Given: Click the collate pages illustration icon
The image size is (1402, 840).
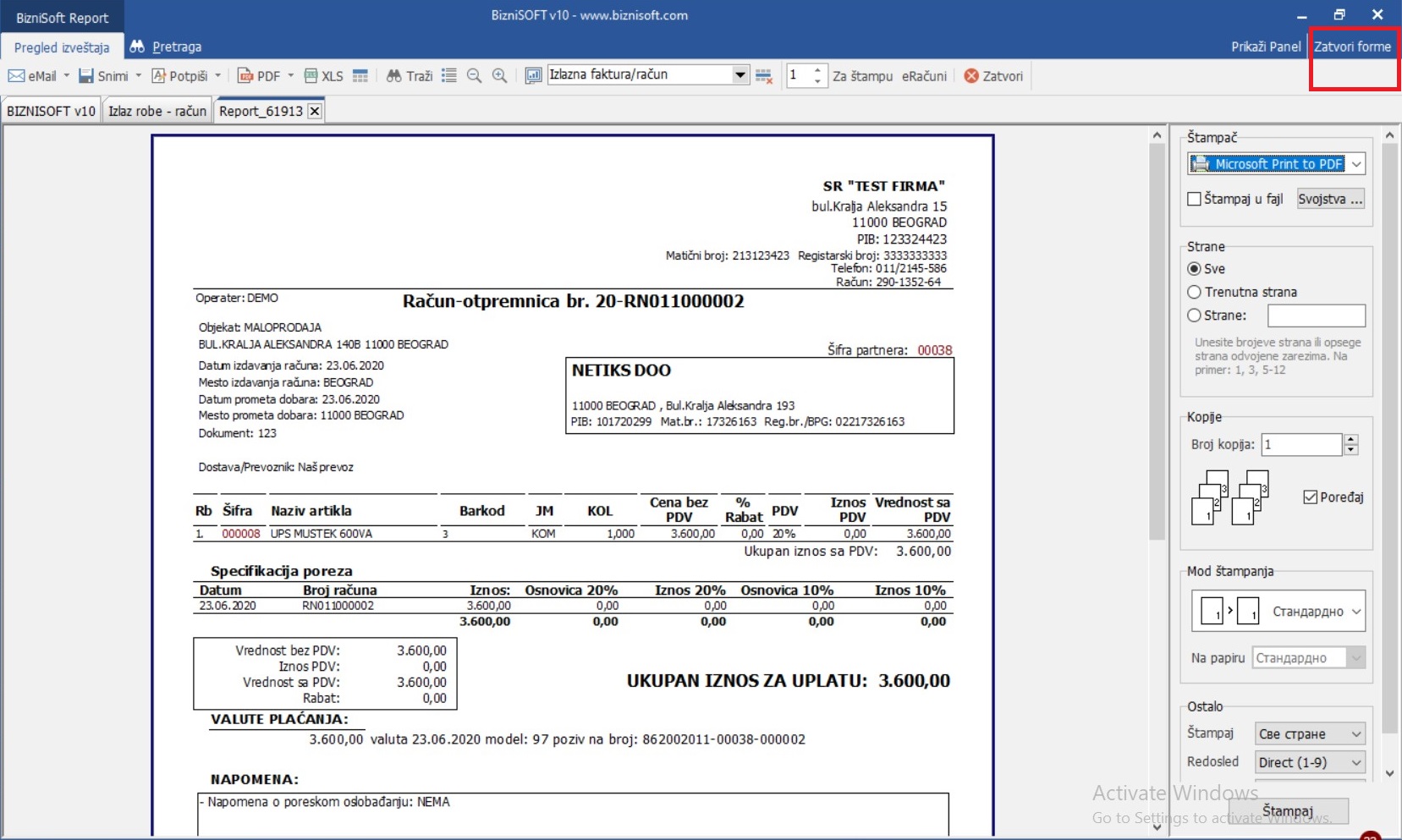Looking at the screenshot, I should [1231, 497].
